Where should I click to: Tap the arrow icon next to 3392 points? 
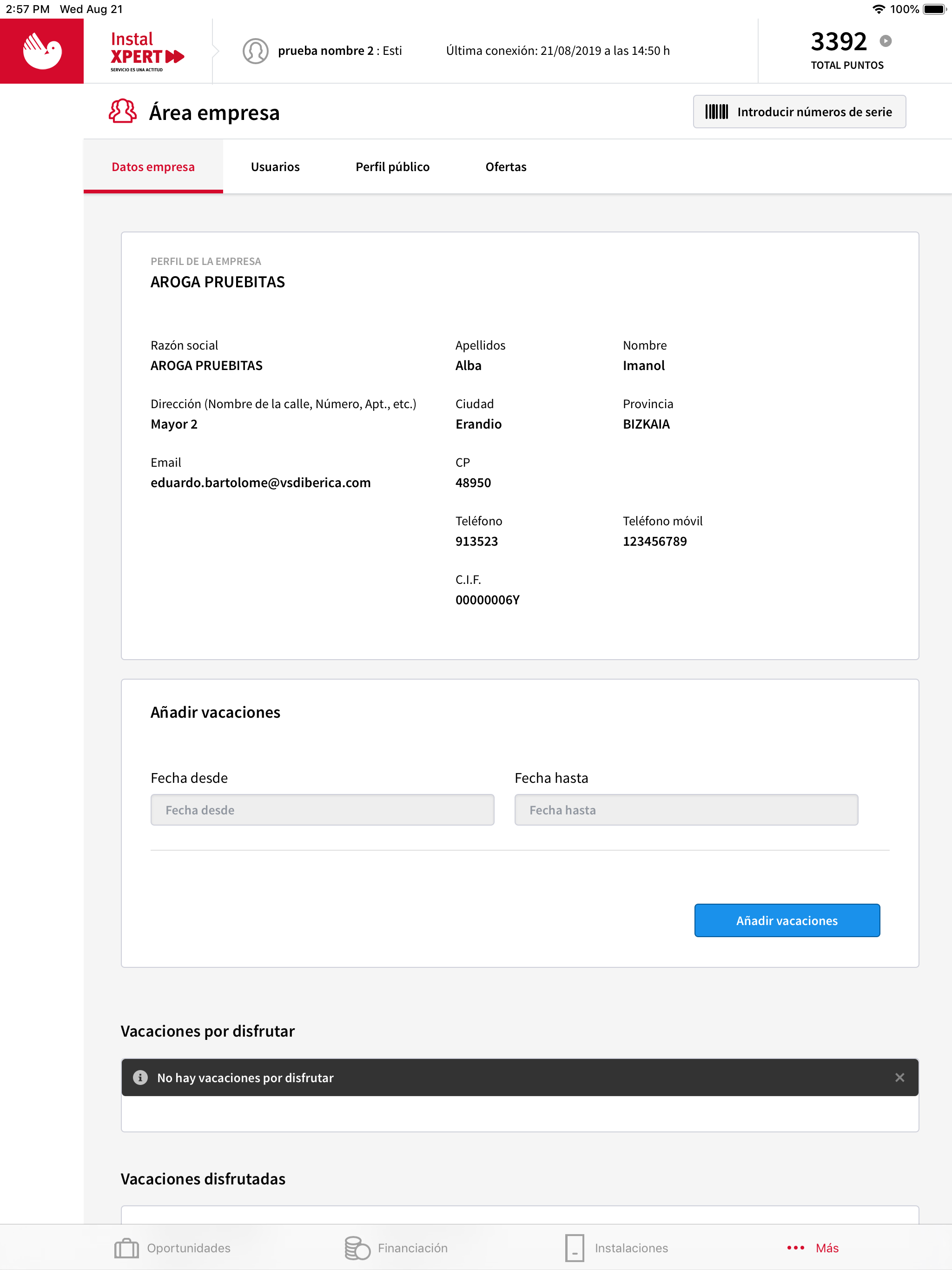[x=886, y=41]
